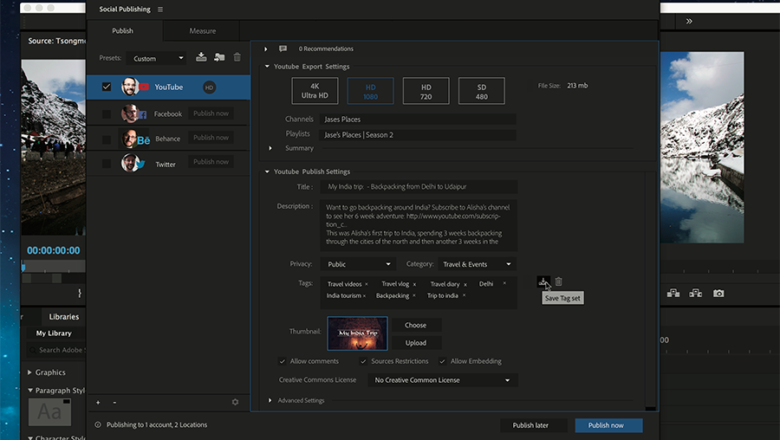Click the blue playhead in source monitor

(23, 268)
